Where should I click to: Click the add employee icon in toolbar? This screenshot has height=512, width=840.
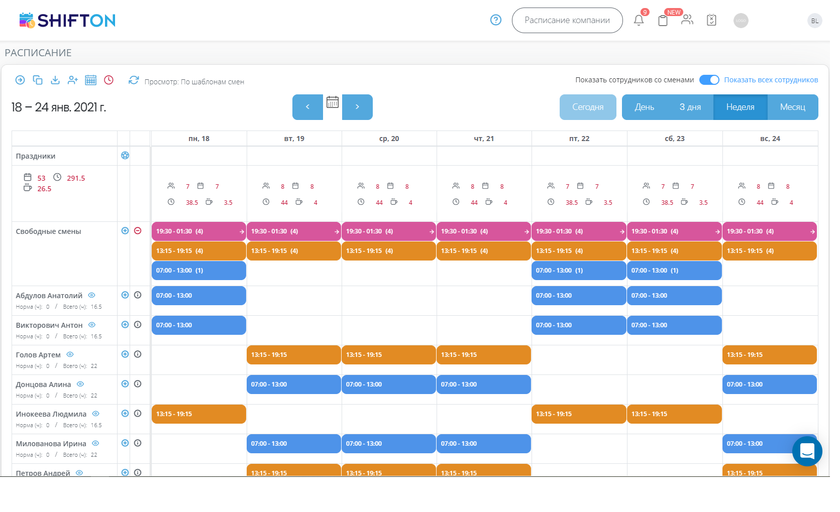click(73, 80)
